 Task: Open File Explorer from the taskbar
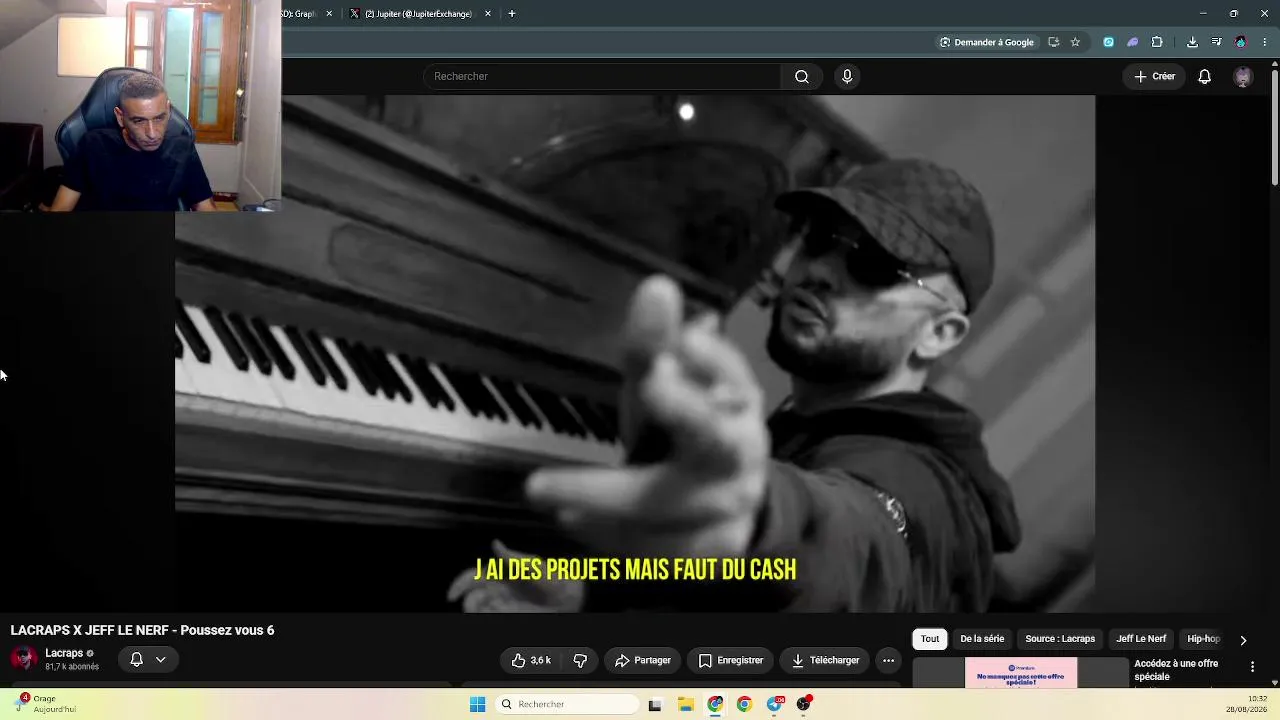[685, 704]
